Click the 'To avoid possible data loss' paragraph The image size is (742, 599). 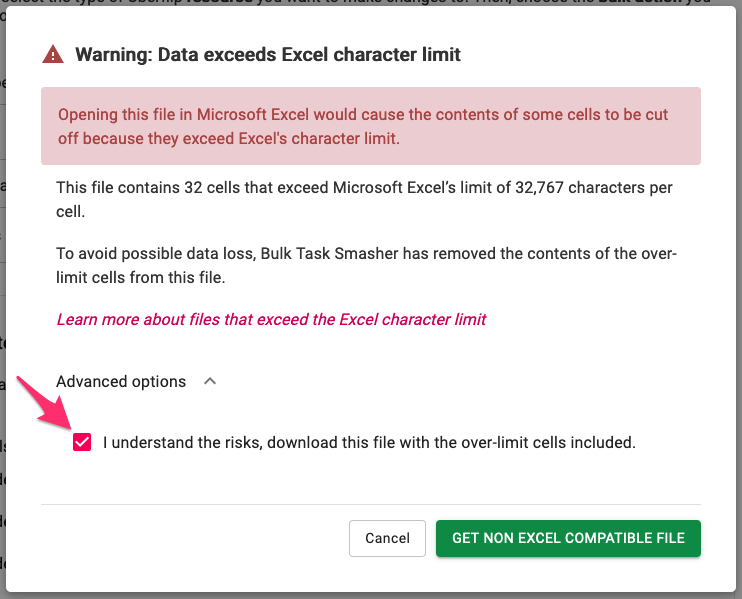[367, 265]
